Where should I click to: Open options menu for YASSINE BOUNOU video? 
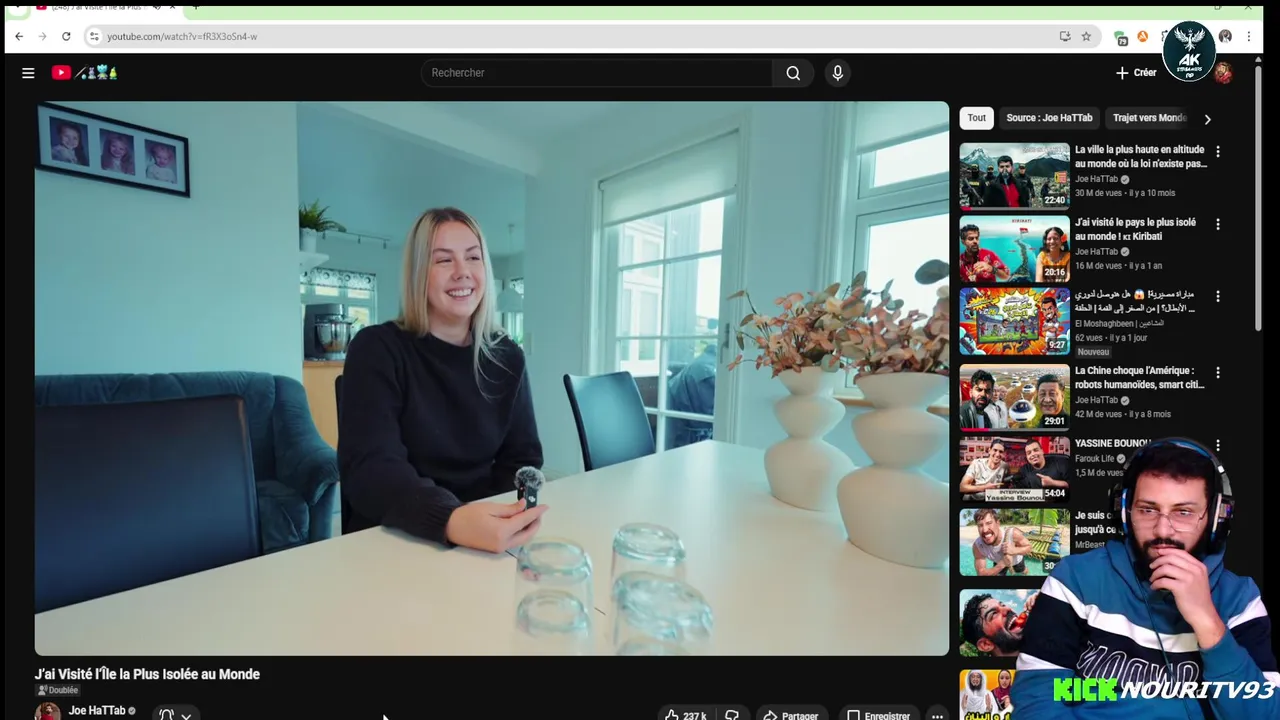[x=1217, y=445]
